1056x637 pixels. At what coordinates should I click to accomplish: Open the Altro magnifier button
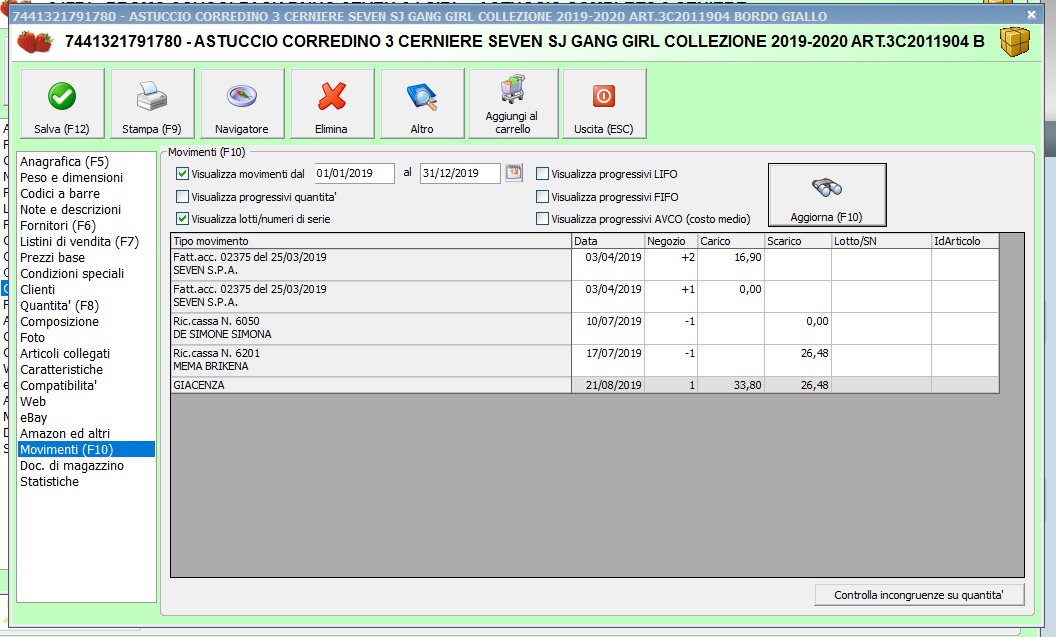[422, 104]
